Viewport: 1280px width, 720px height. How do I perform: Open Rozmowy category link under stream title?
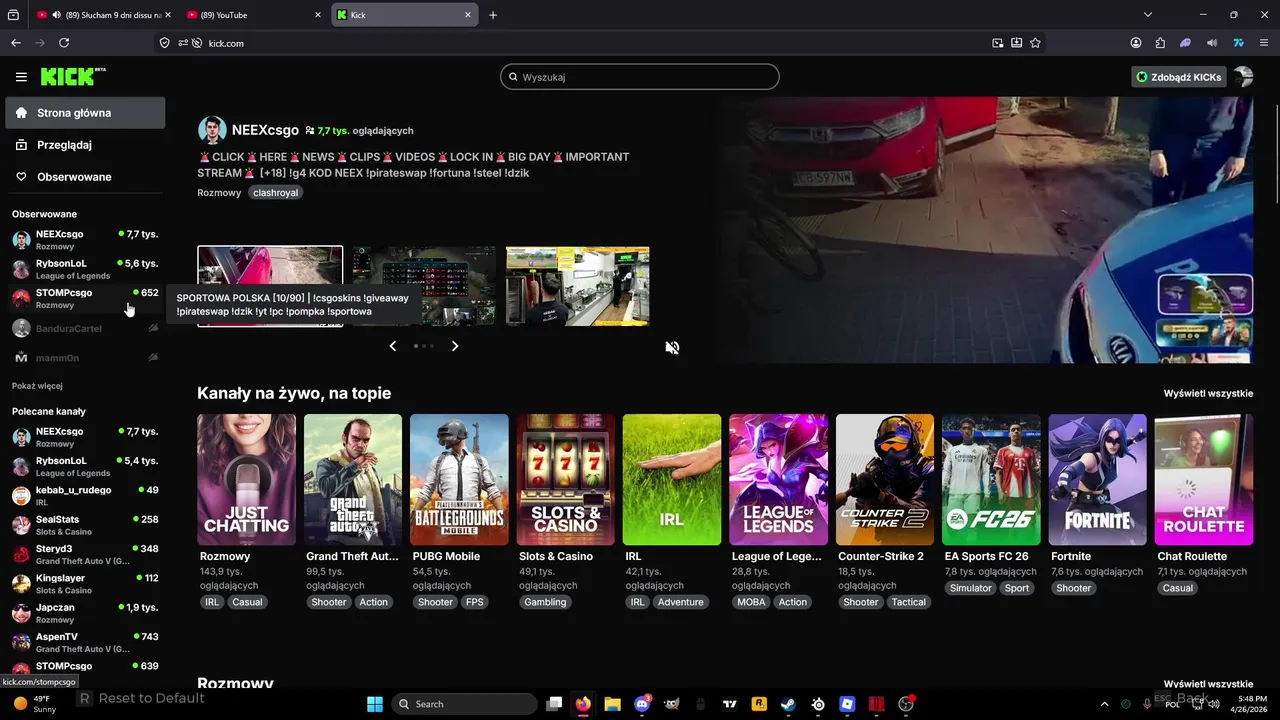pyautogui.click(x=219, y=193)
